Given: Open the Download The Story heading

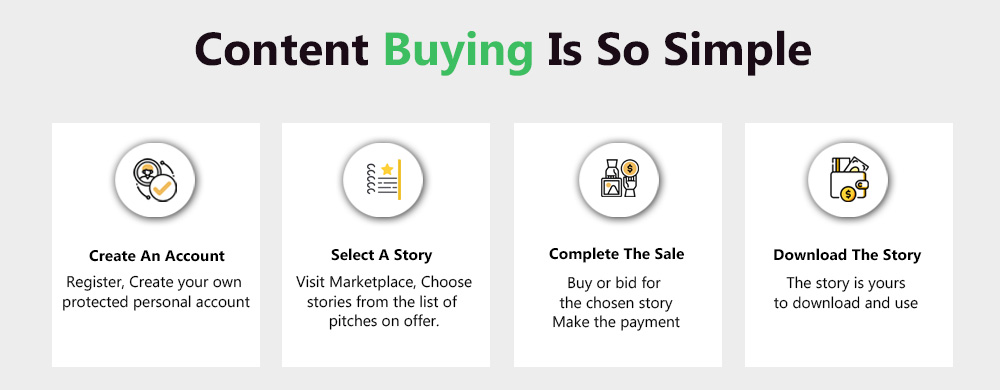Looking at the screenshot, I should [x=847, y=255].
